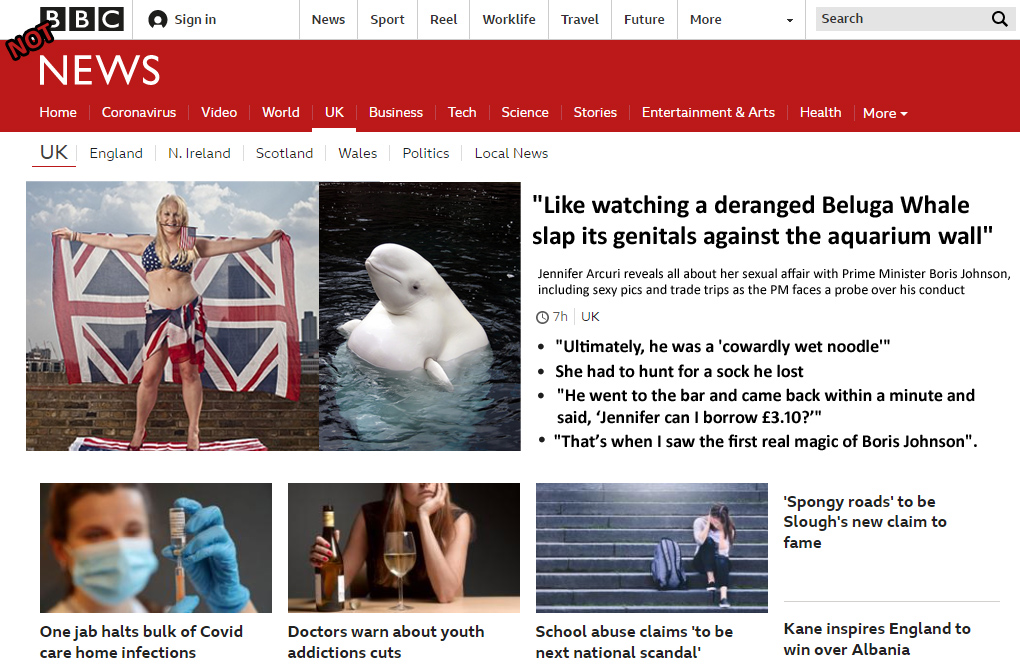This screenshot has height=666, width=1020.
Task: Click the vaccine syringe nurse thumbnail
Action: pyautogui.click(x=156, y=548)
